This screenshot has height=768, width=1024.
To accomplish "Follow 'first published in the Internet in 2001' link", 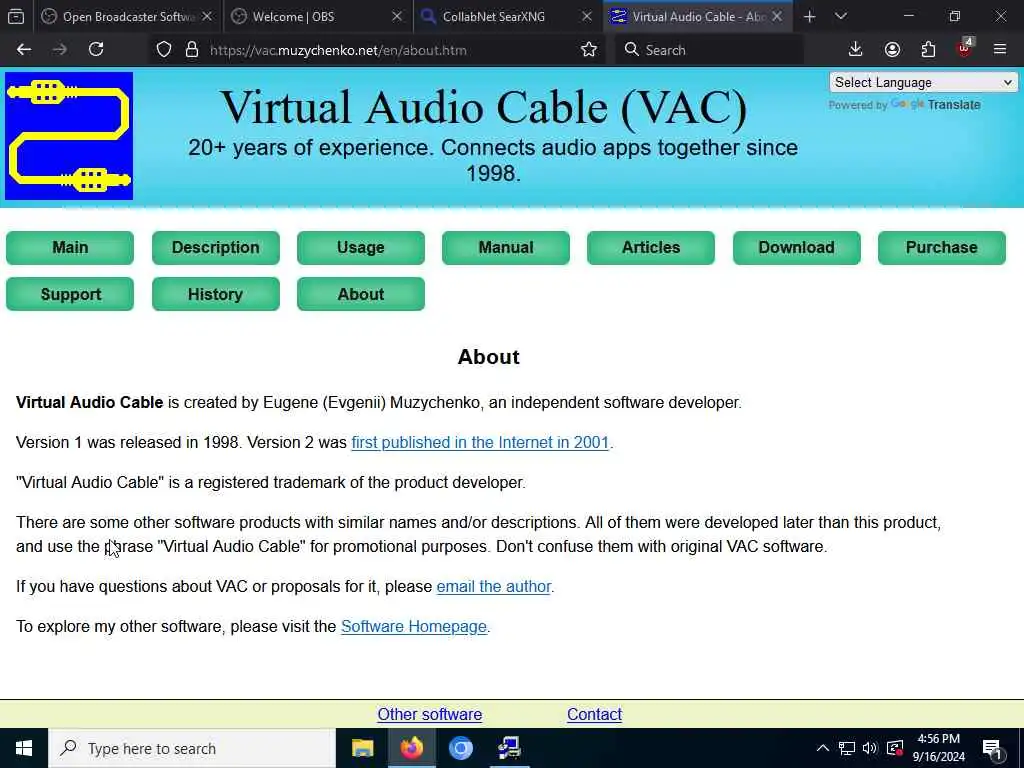I will coord(480,443).
